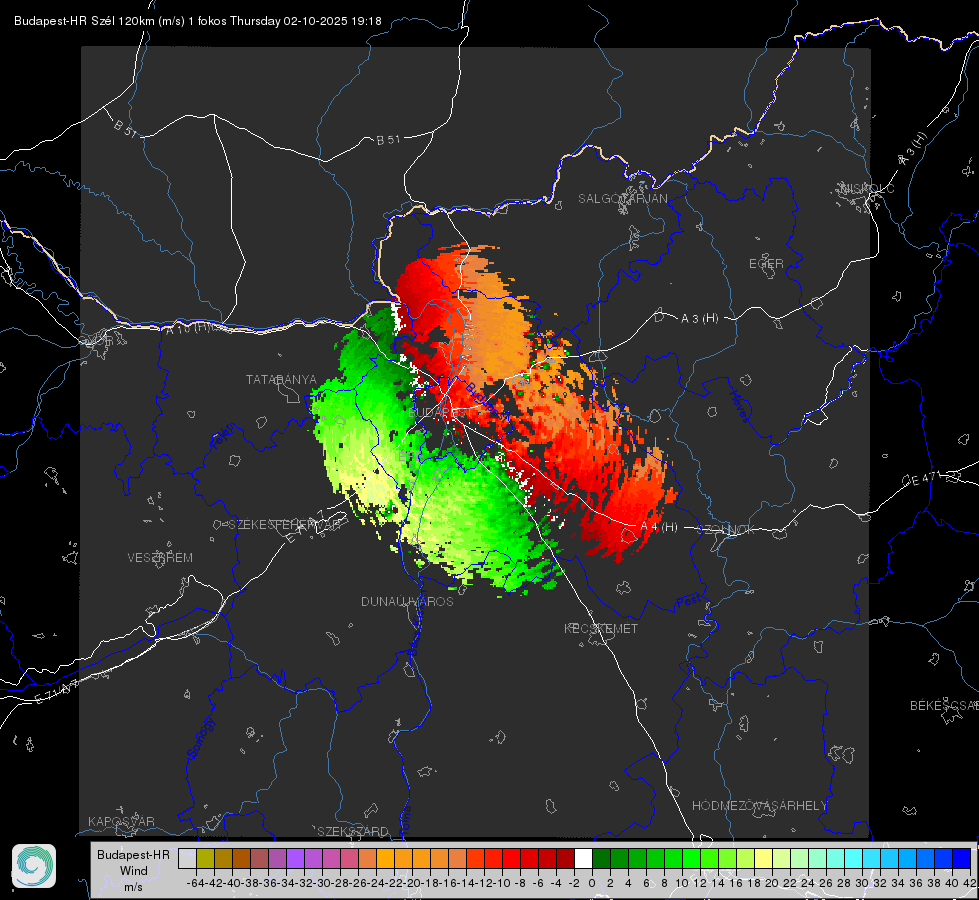Click the 'A 4 (H)' road label
This screenshot has height=900, width=979.
(659, 527)
